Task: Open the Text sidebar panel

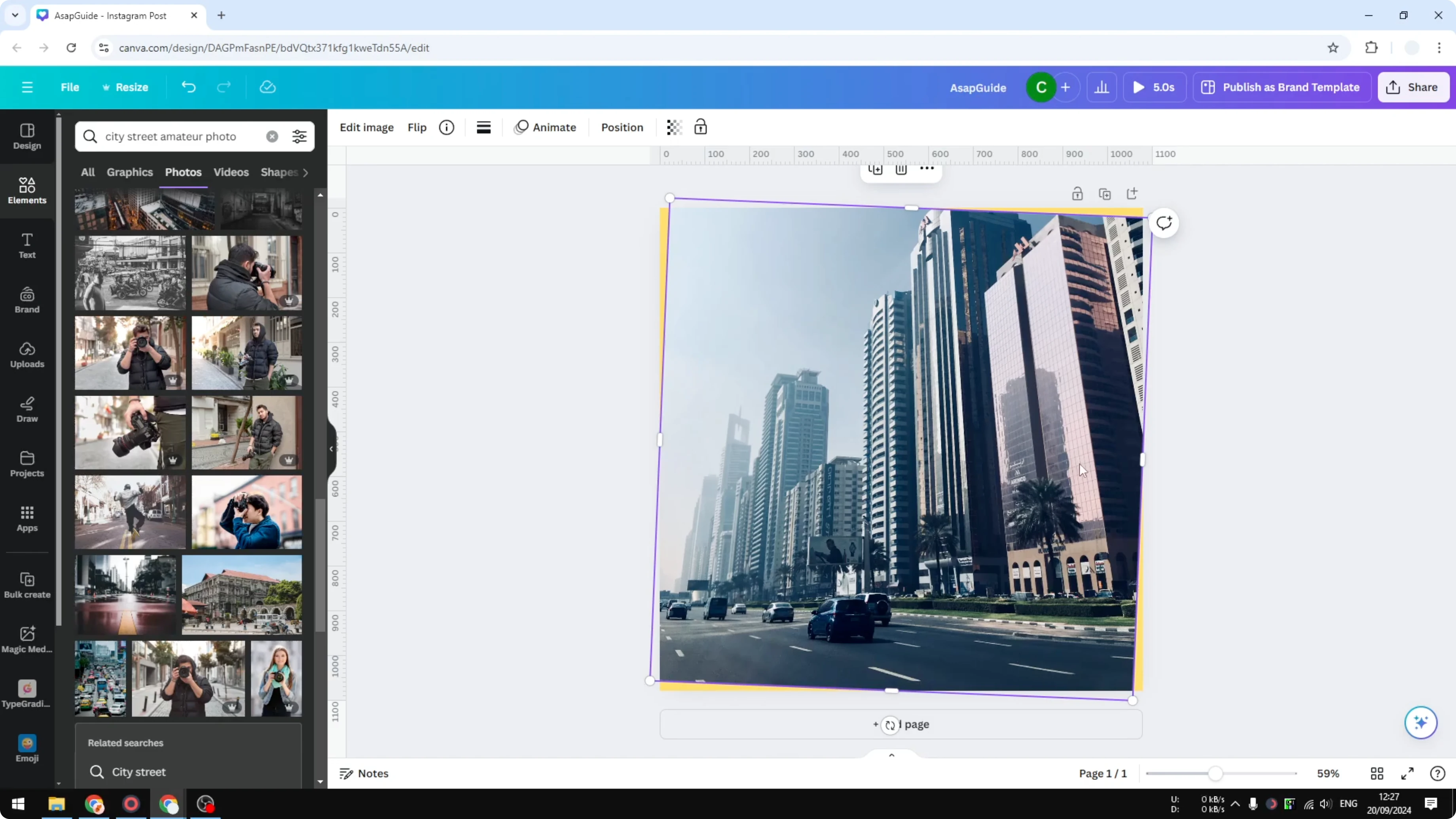Action: coord(27,246)
